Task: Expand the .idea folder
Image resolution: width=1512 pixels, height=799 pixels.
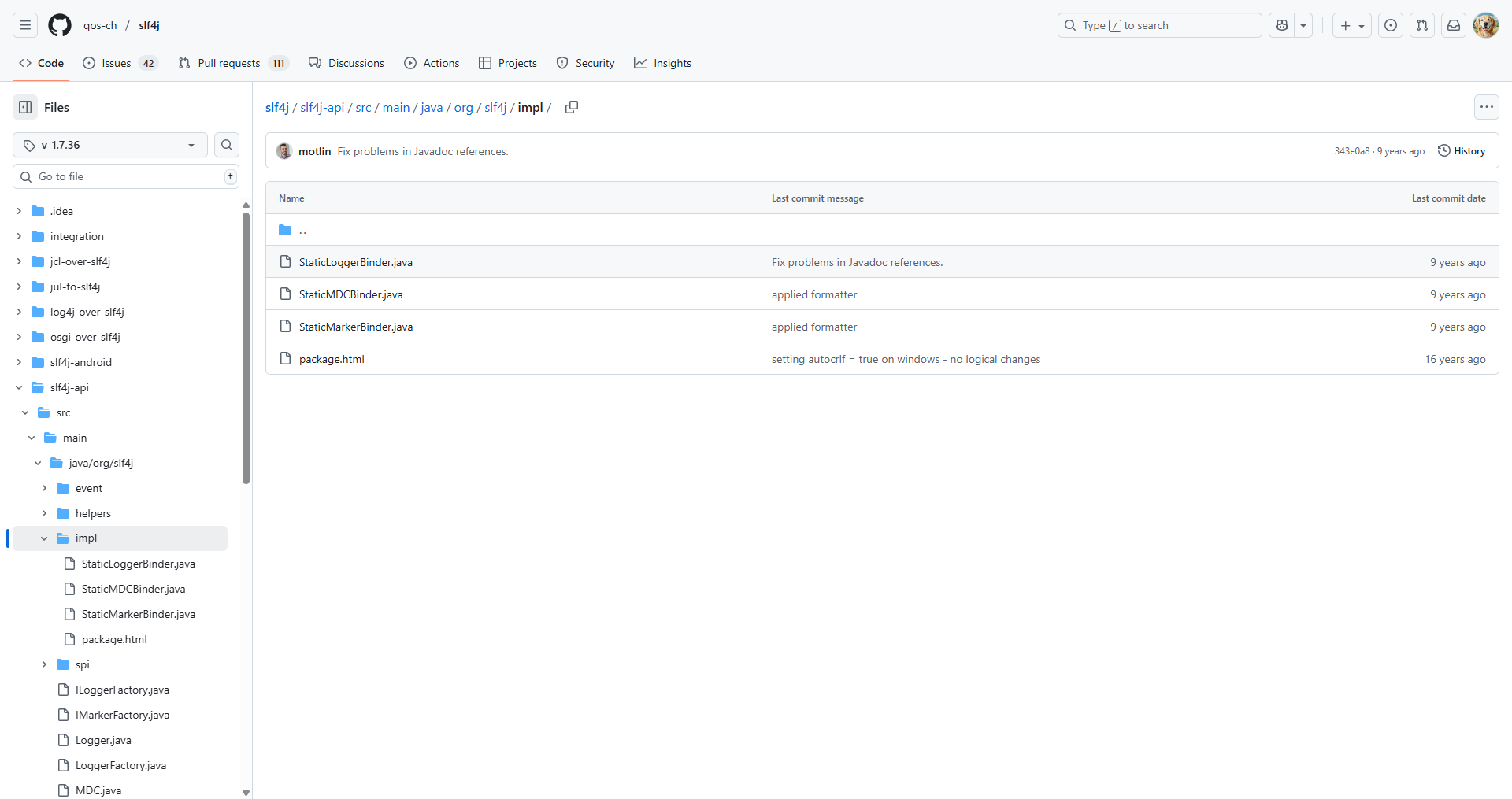Action: point(19,211)
